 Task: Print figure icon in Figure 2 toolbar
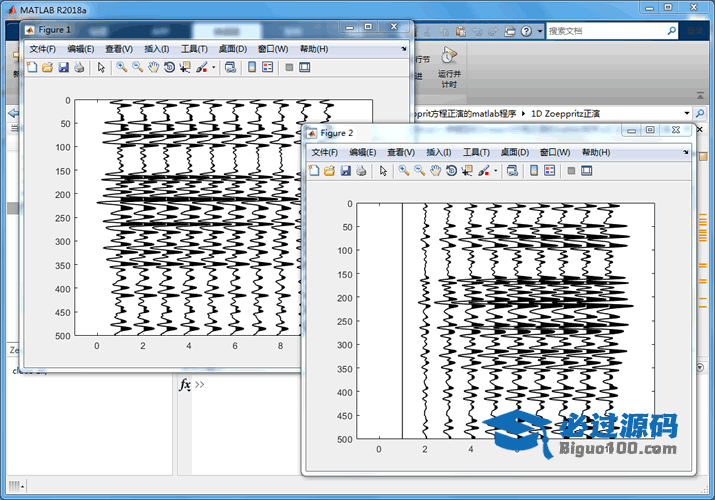pyautogui.click(x=362, y=171)
